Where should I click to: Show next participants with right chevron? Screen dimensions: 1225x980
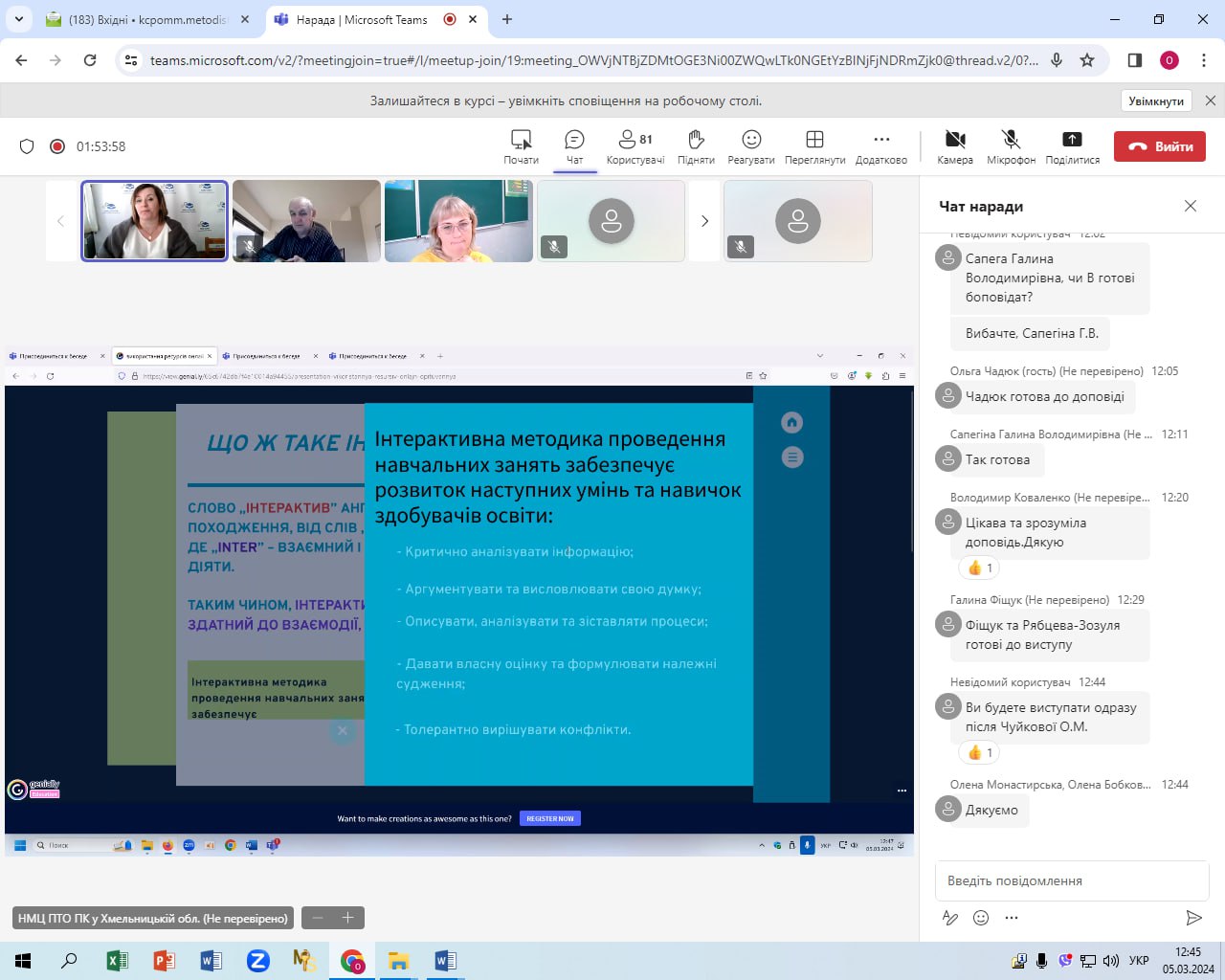[x=704, y=221]
